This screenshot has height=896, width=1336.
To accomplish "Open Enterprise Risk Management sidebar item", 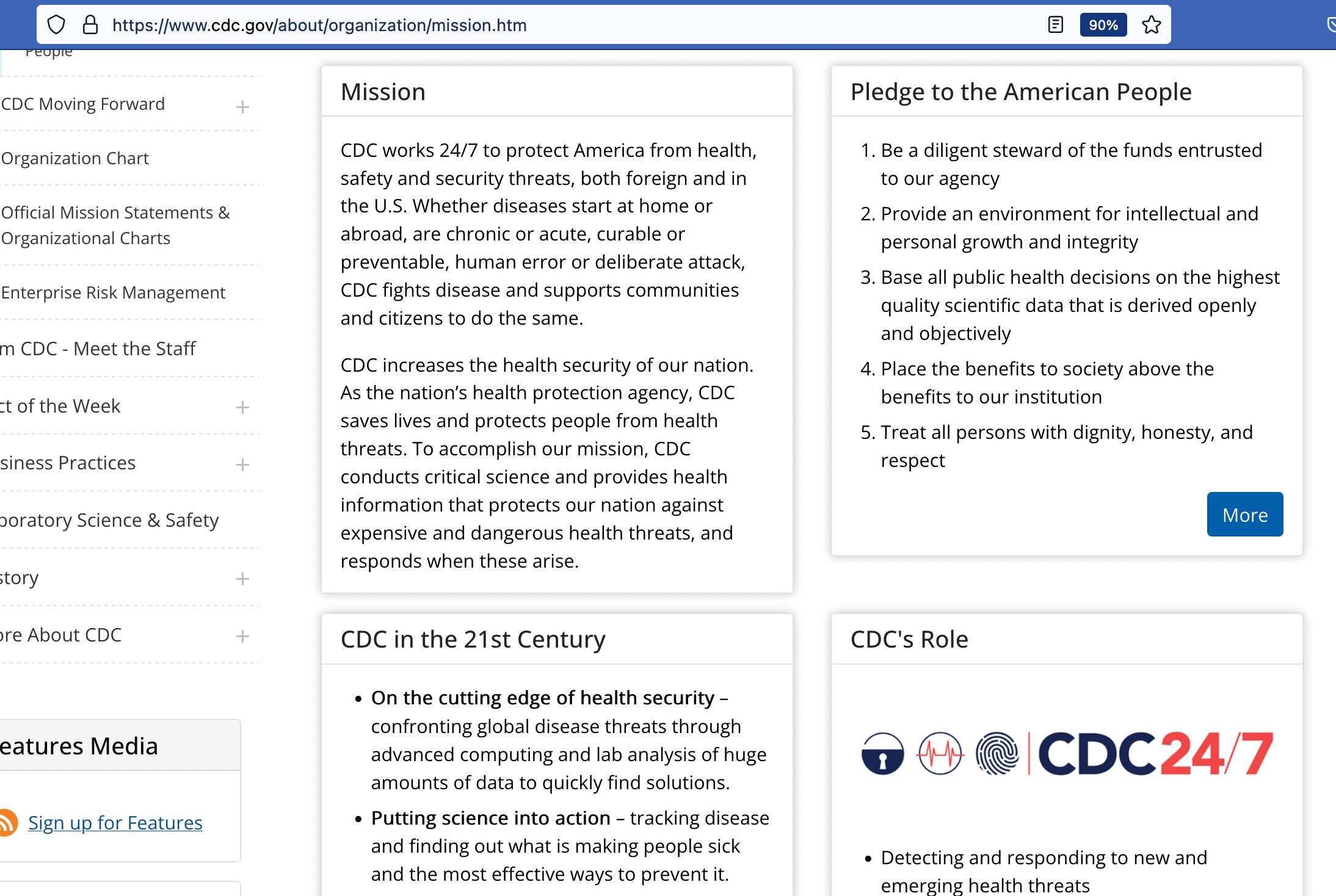I will (113, 292).
